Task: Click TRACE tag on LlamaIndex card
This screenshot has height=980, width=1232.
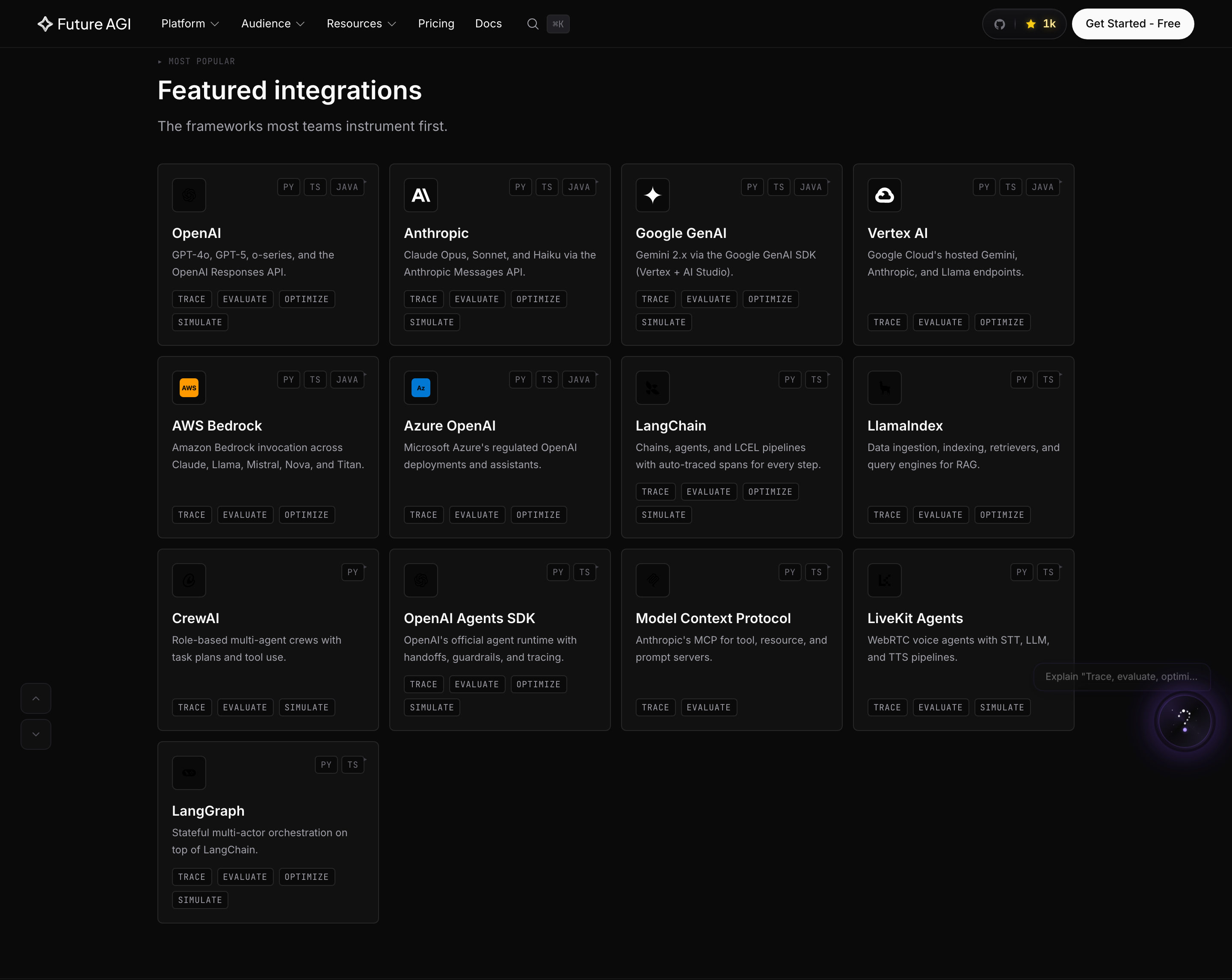Action: pyautogui.click(x=888, y=515)
